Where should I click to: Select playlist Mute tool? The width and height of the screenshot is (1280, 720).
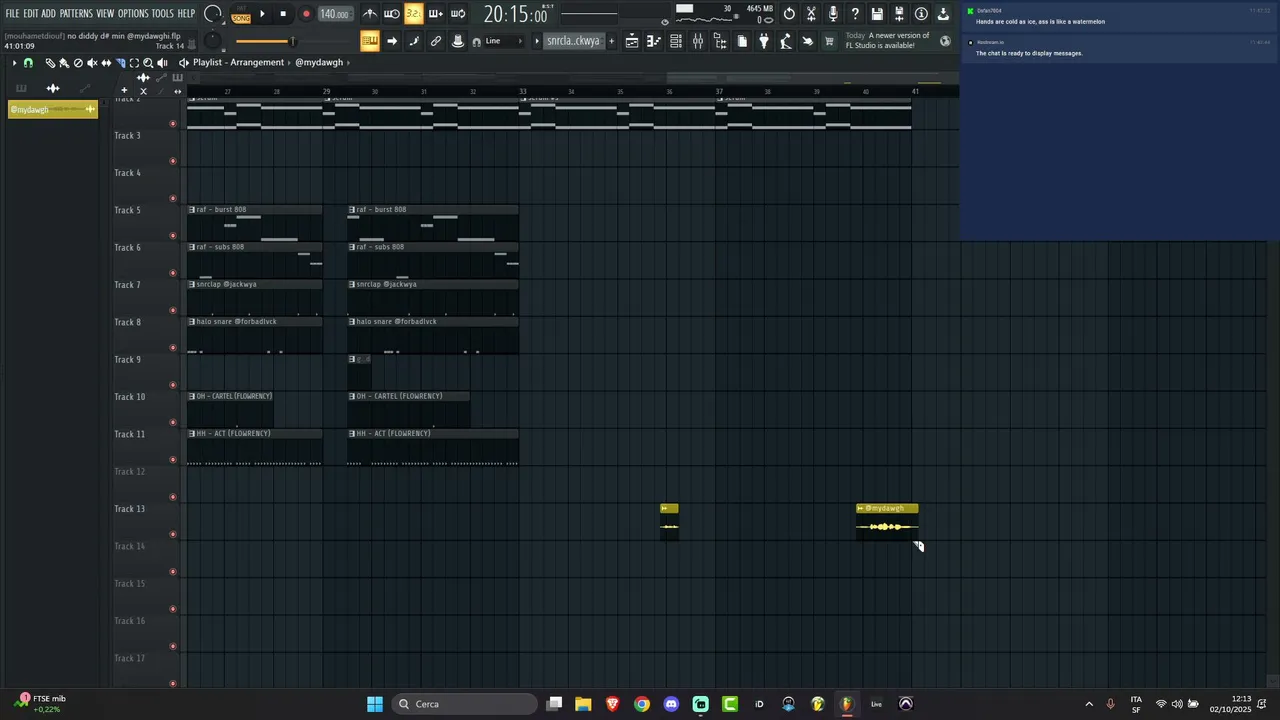92,63
